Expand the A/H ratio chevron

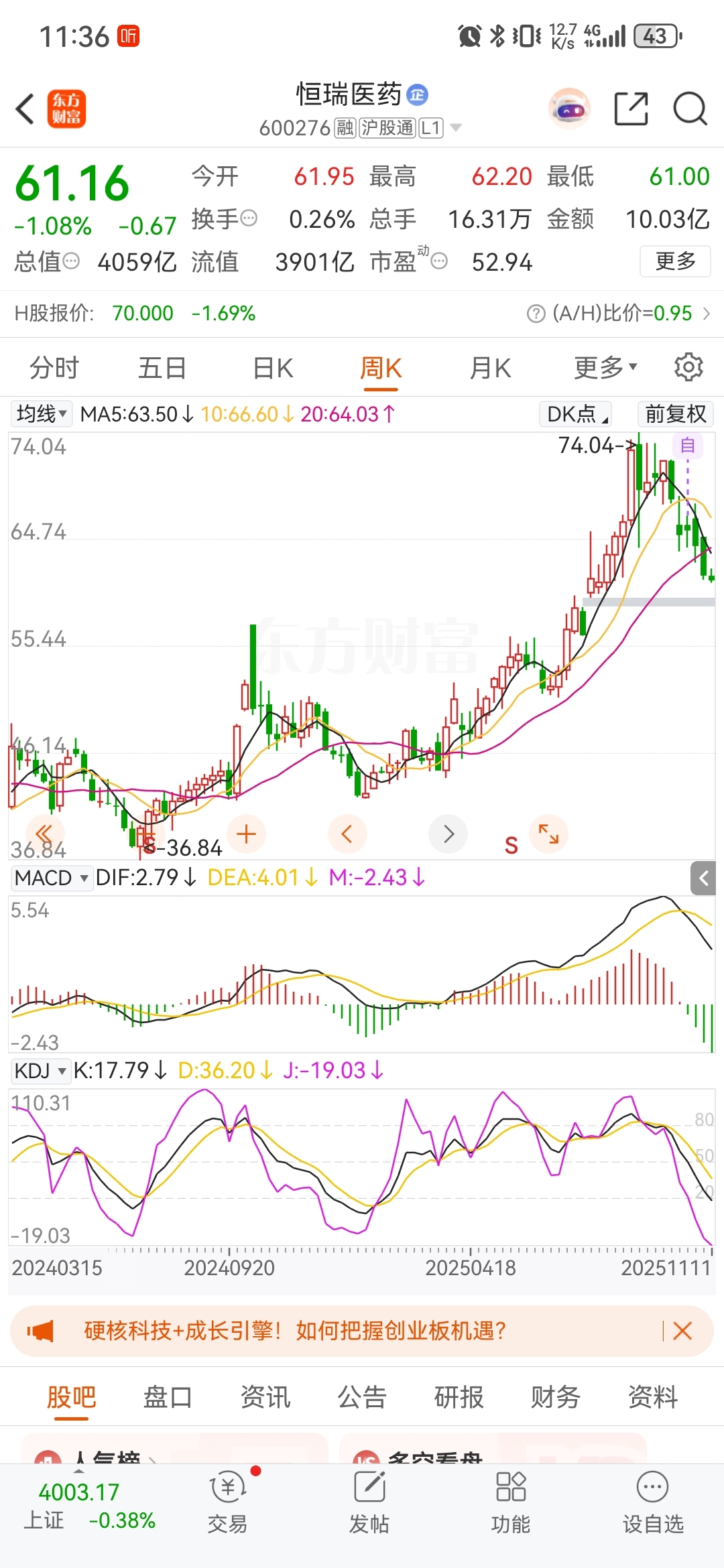click(x=706, y=314)
